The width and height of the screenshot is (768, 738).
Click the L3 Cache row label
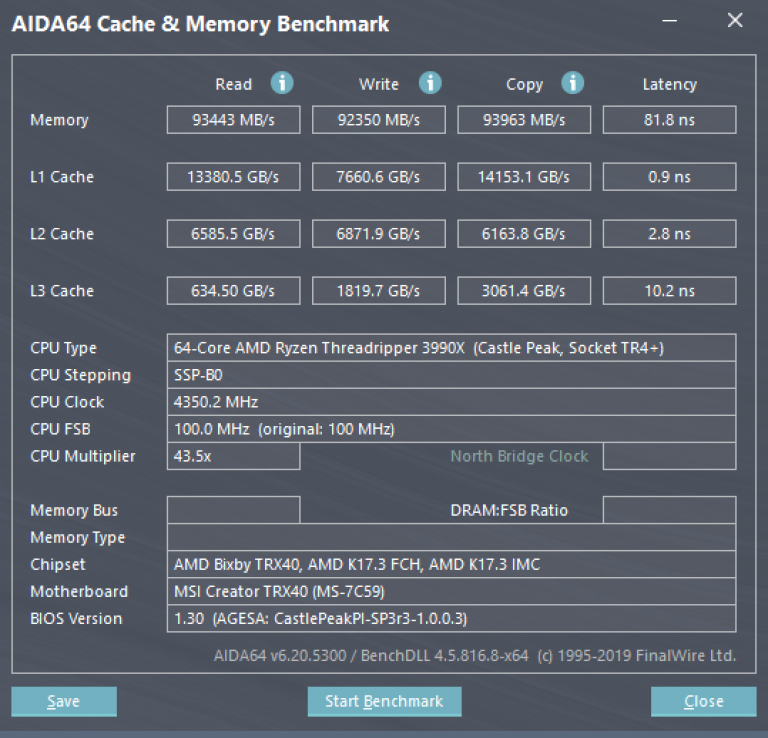pyautogui.click(x=62, y=291)
